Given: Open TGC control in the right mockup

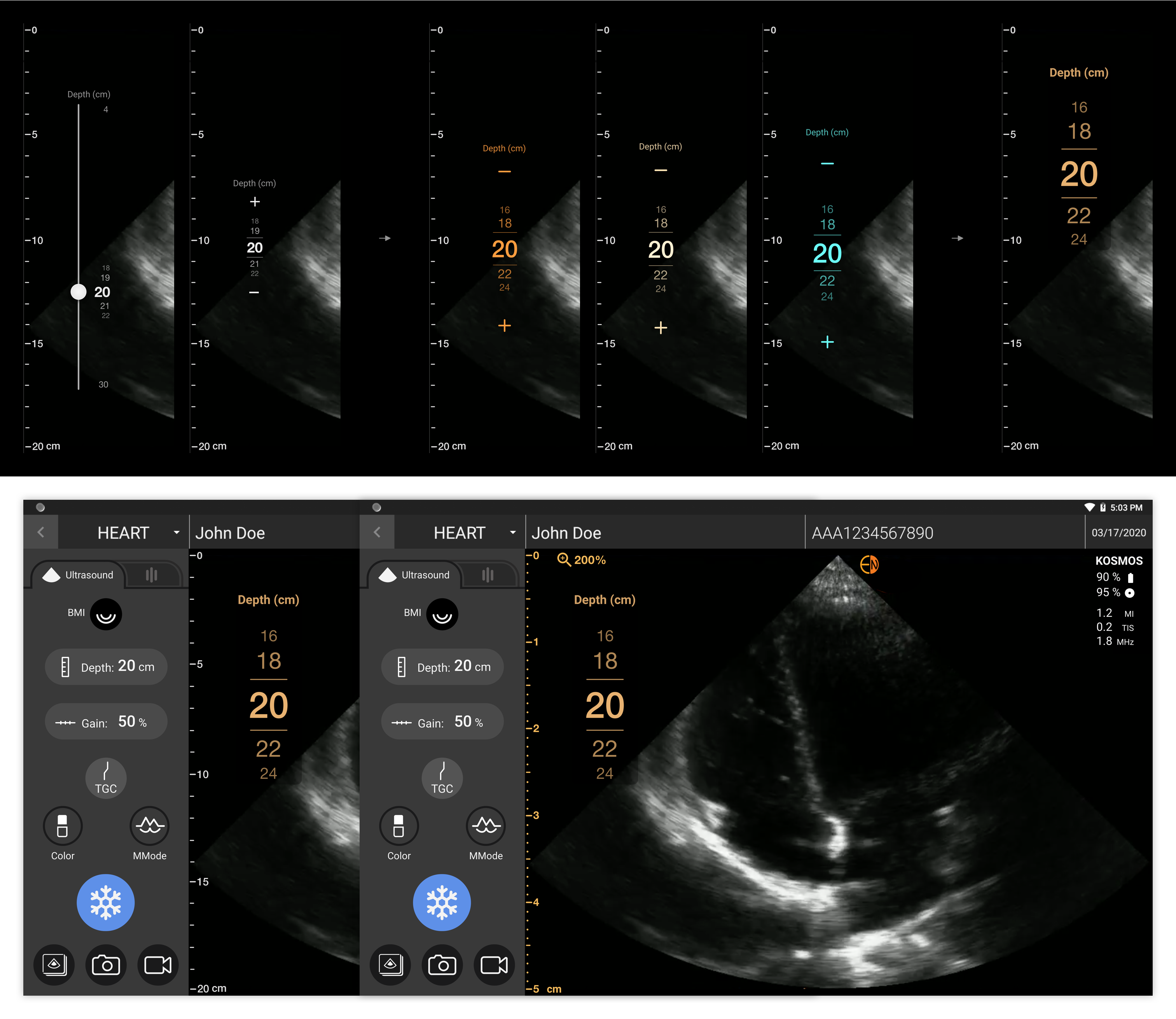Looking at the screenshot, I should tap(442, 778).
